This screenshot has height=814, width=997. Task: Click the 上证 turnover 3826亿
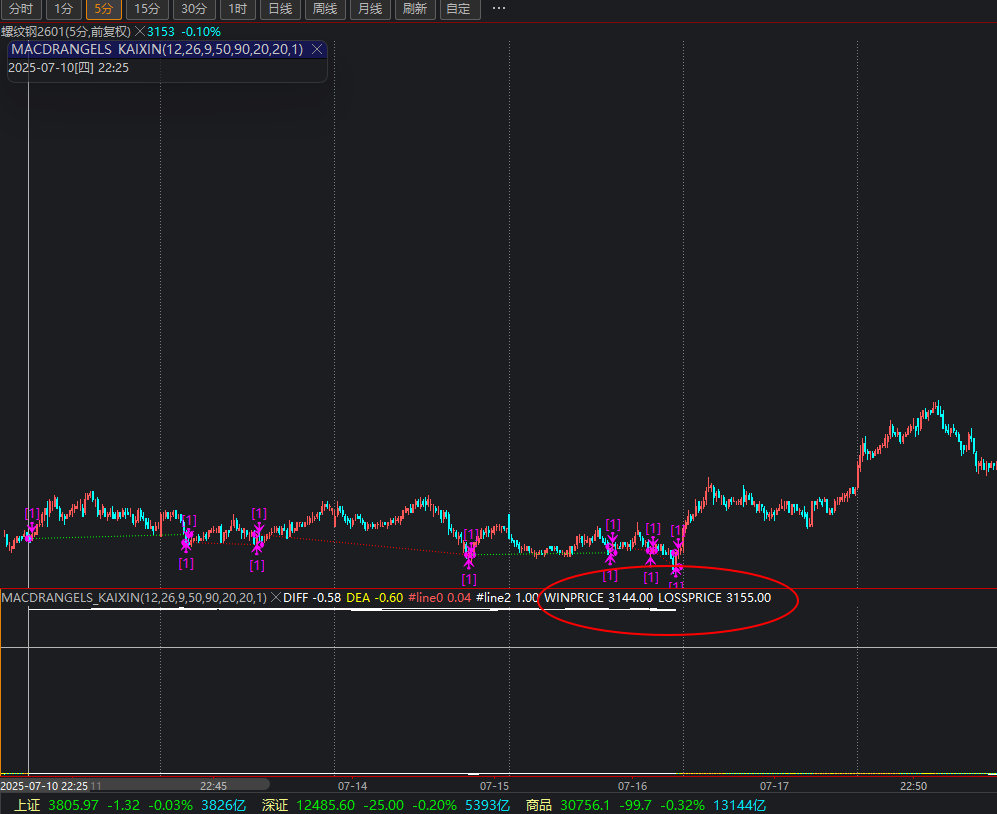point(224,805)
